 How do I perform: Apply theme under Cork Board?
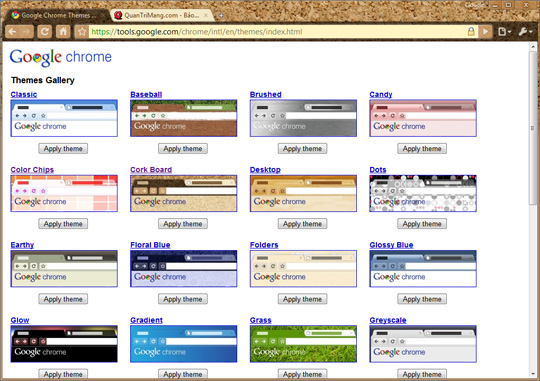(x=183, y=224)
